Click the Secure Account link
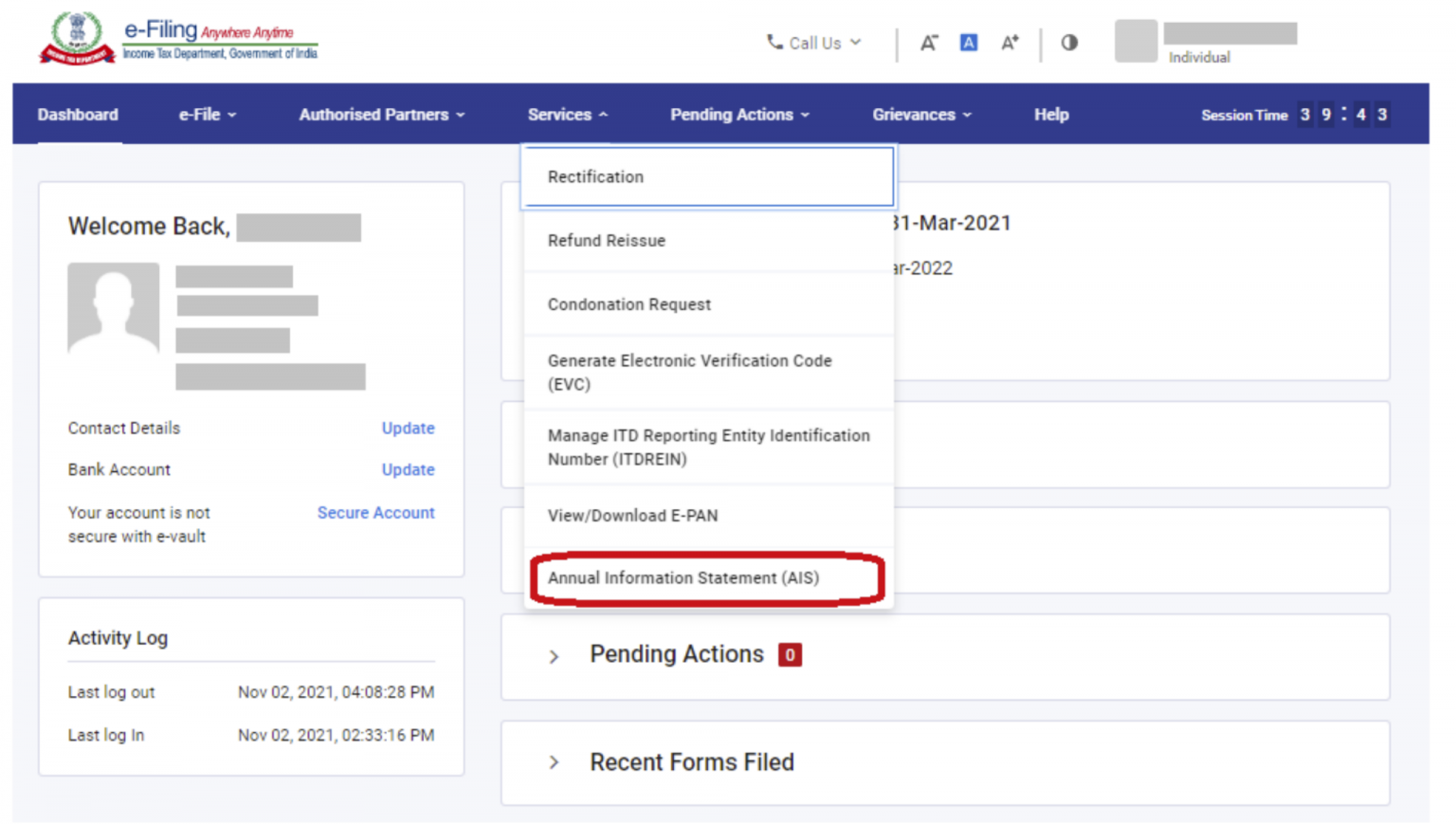This screenshot has width=1456, height=824. (x=375, y=513)
